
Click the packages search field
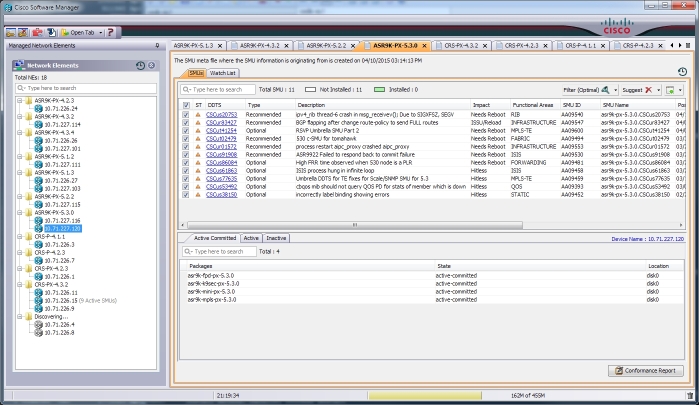click(219, 252)
